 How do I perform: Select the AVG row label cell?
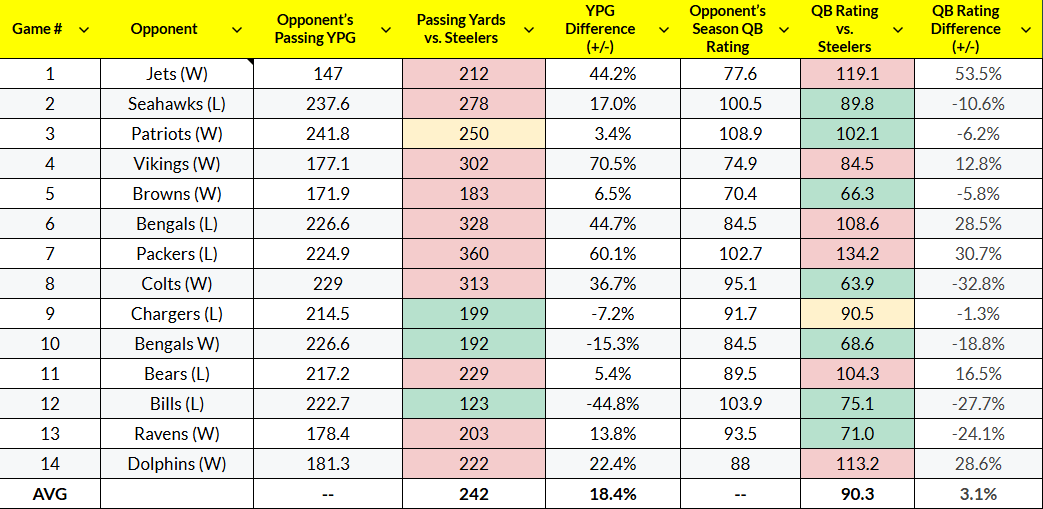pyautogui.click(x=50, y=494)
